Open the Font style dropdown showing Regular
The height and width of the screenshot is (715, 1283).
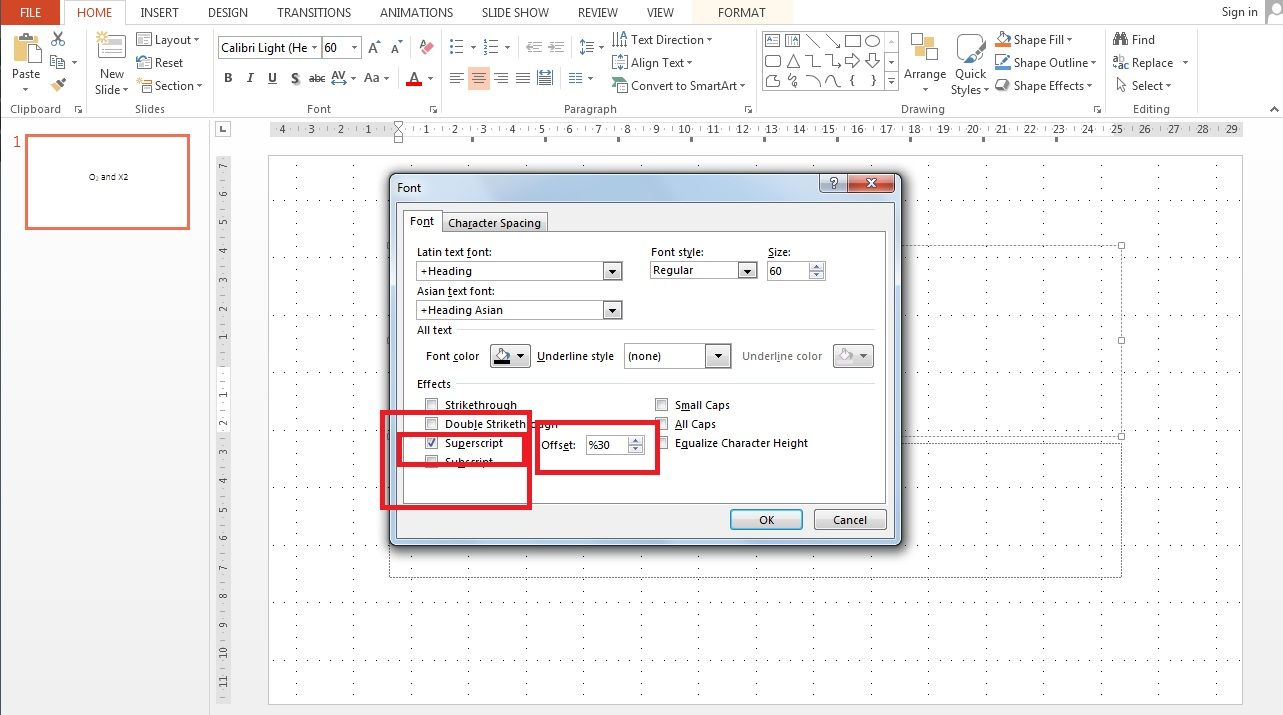[748, 270]
